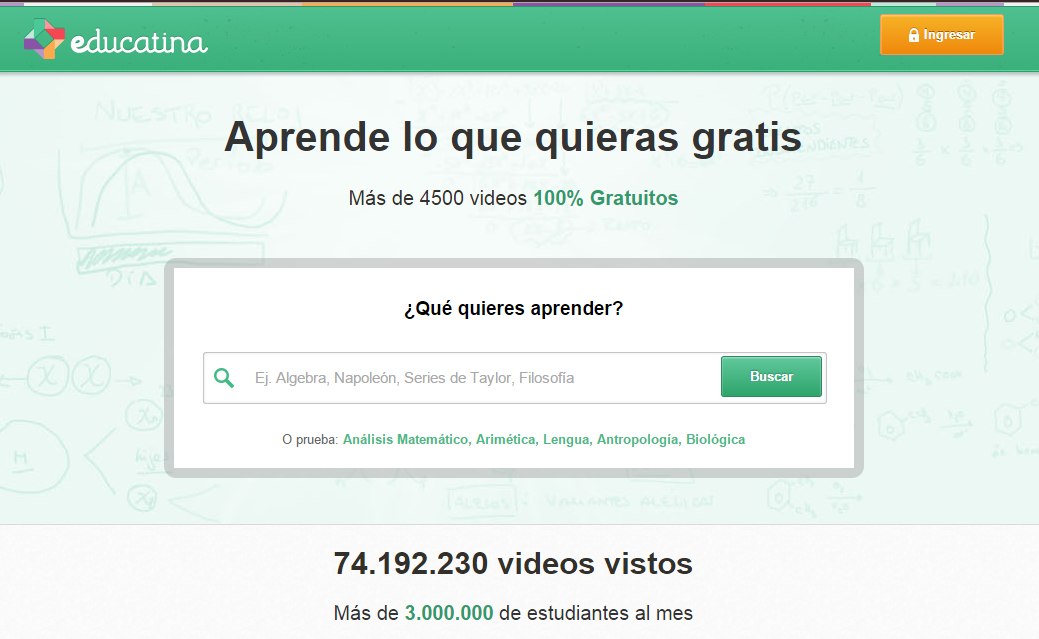
Task: Open the Antropología suggestion link
Action: pyautogui.click(x=638, y=439)
